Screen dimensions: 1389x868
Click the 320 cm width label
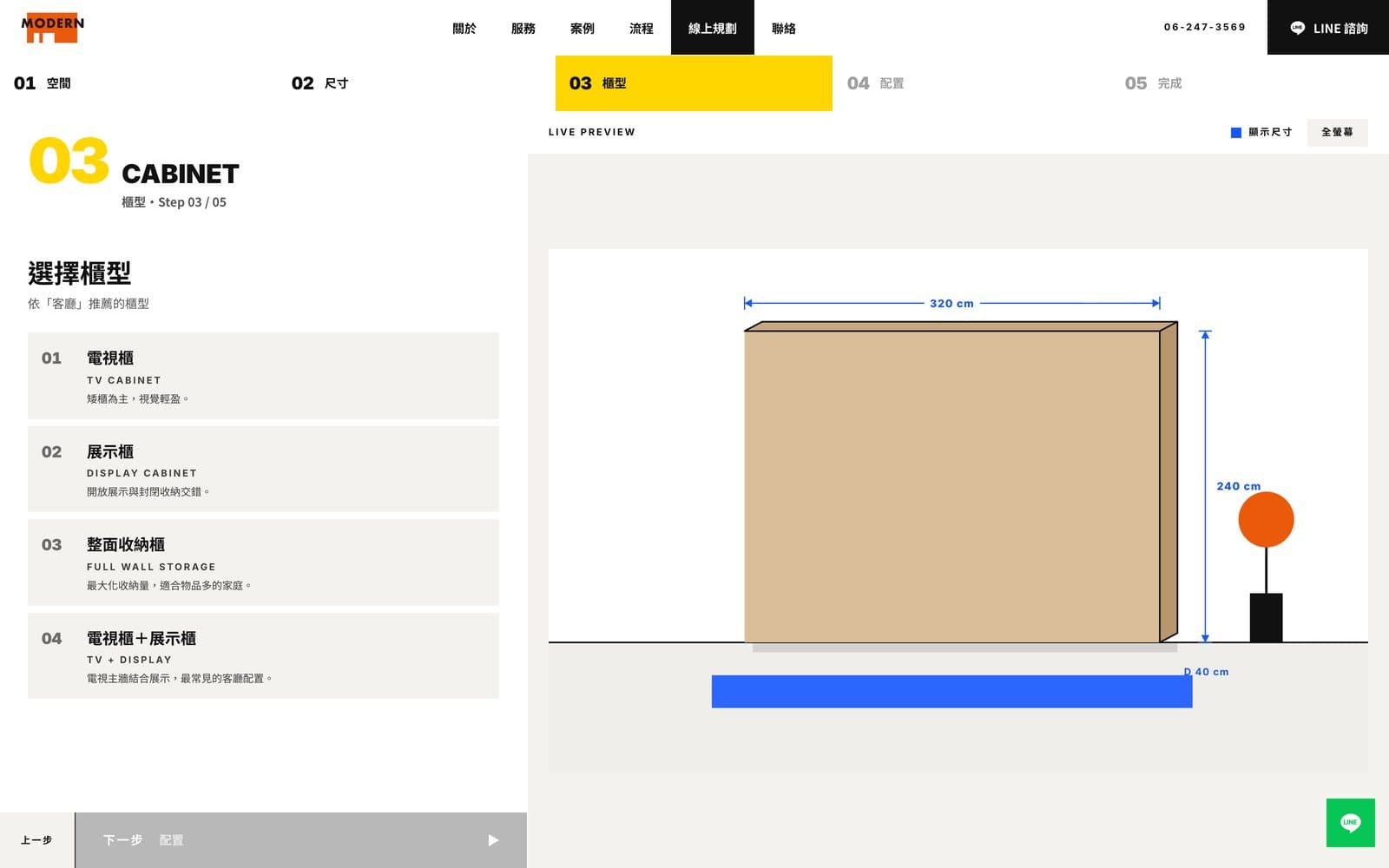951,304
